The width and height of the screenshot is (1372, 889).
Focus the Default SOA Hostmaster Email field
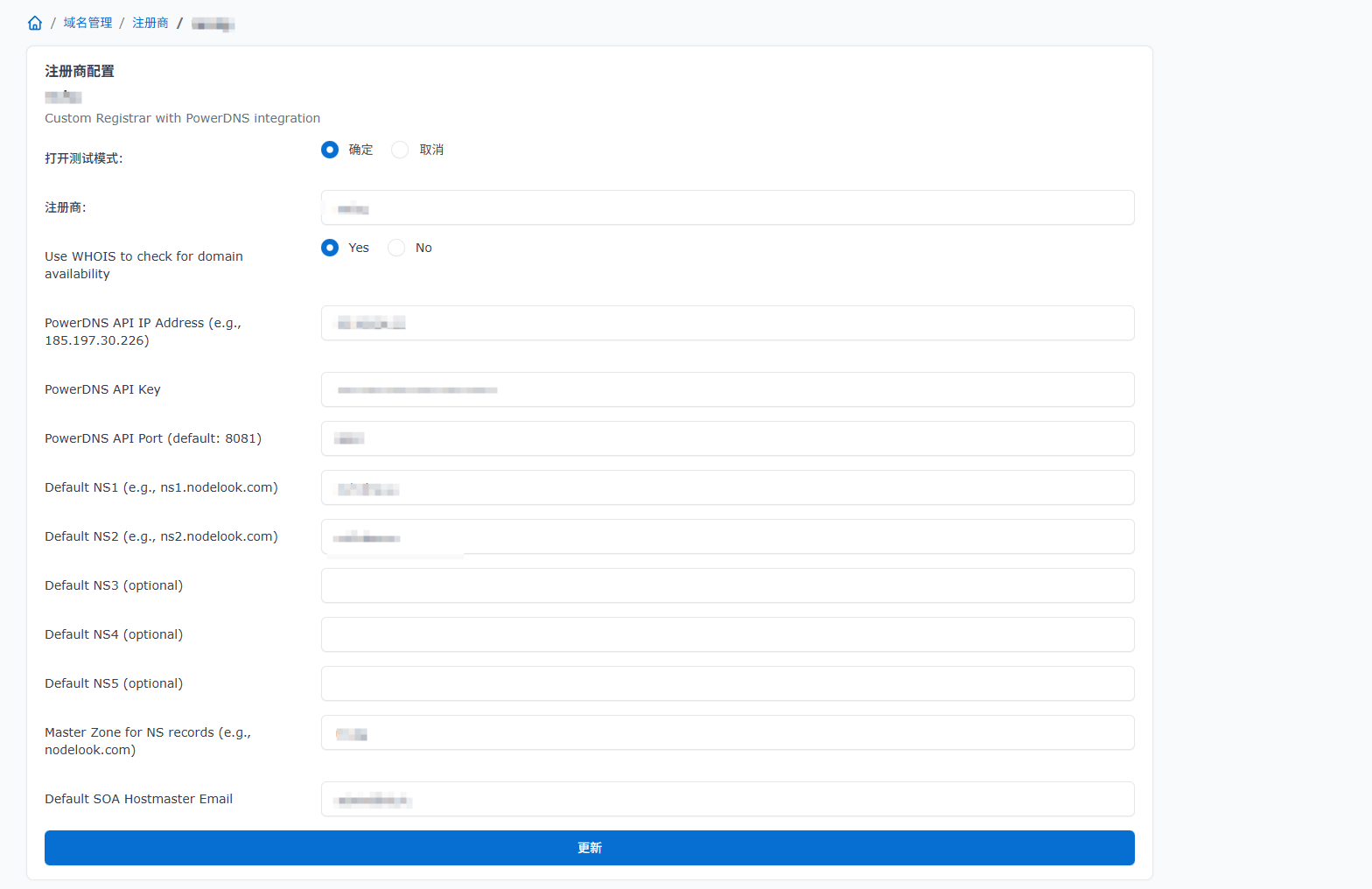(727, 799)
